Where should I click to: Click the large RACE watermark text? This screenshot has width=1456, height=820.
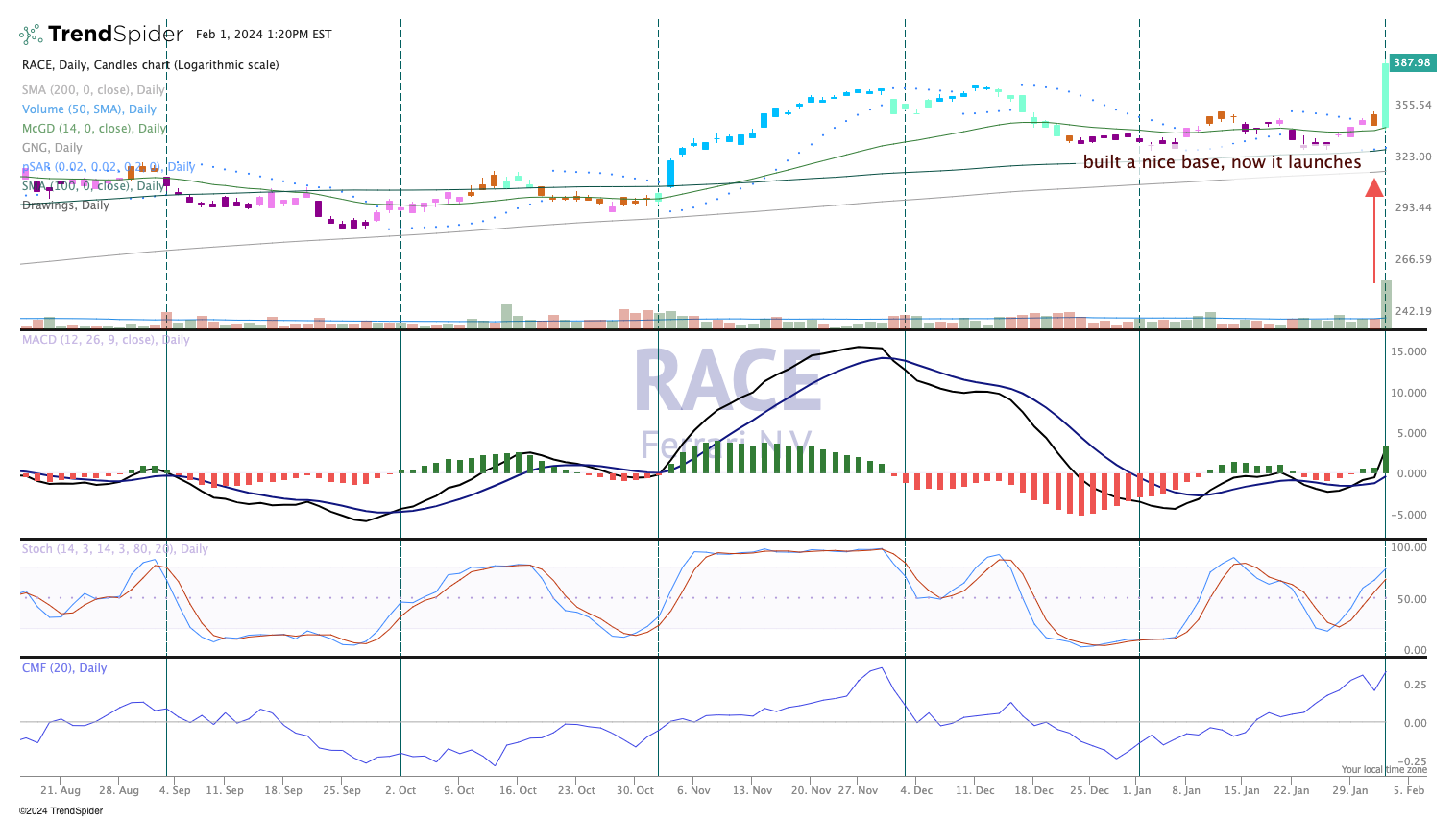[x=726, y=382]
